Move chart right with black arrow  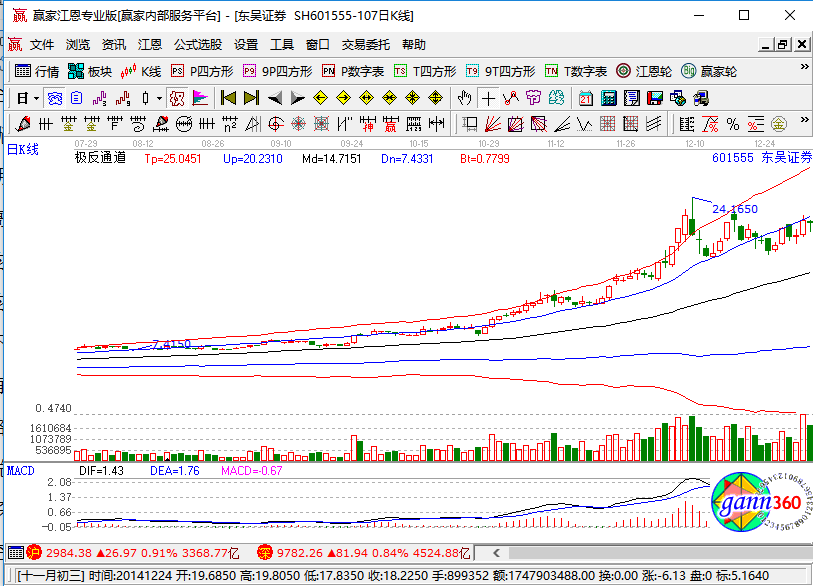(298, 98)
